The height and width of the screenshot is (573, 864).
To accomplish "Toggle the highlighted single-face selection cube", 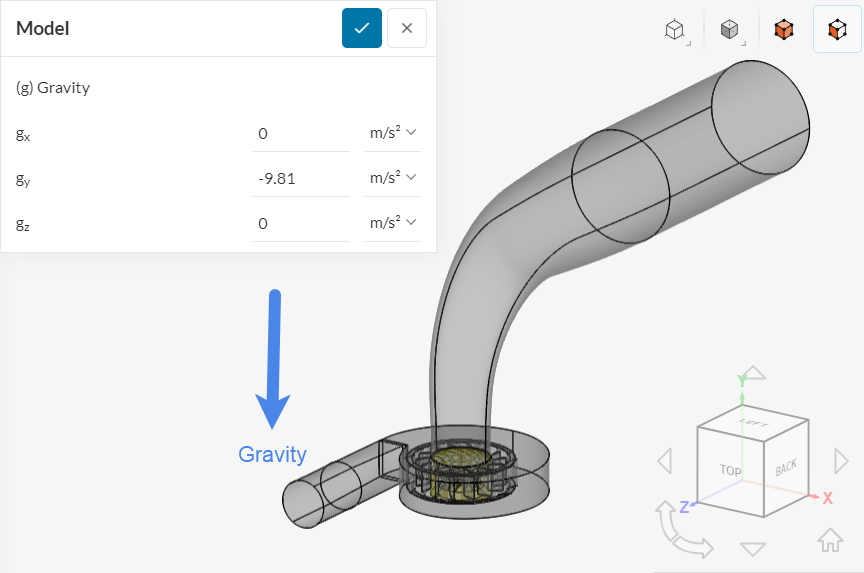I will [x=837, y=30].
